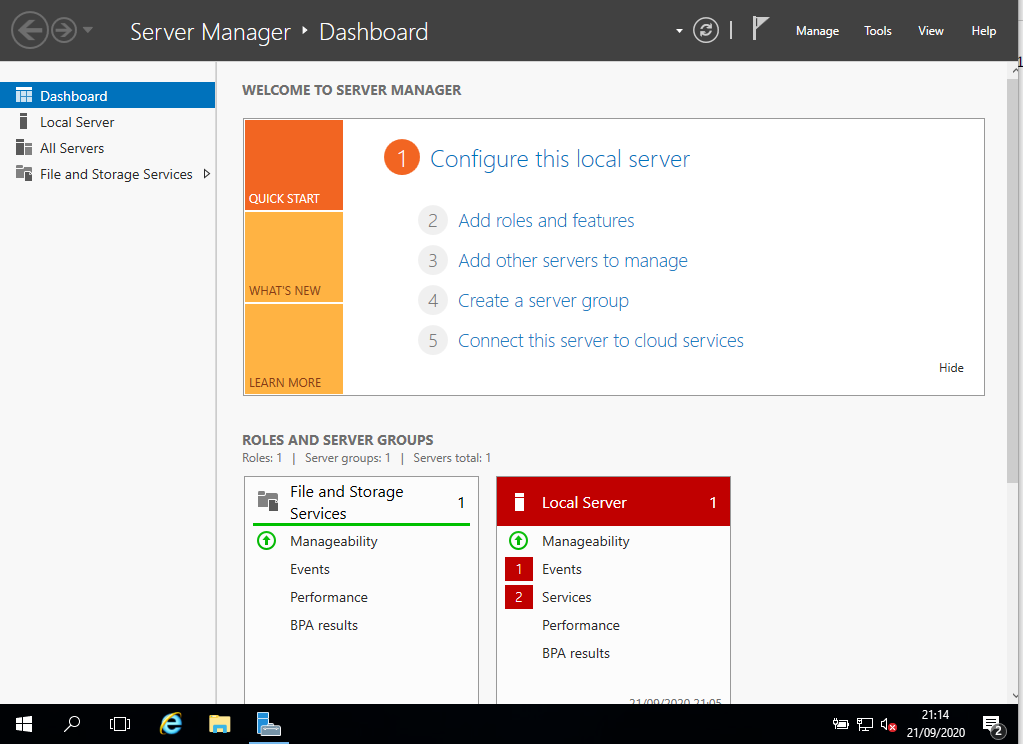The image size is (1023, 744).
Task: Open the Action Center notifications icon
Action: 992,724
